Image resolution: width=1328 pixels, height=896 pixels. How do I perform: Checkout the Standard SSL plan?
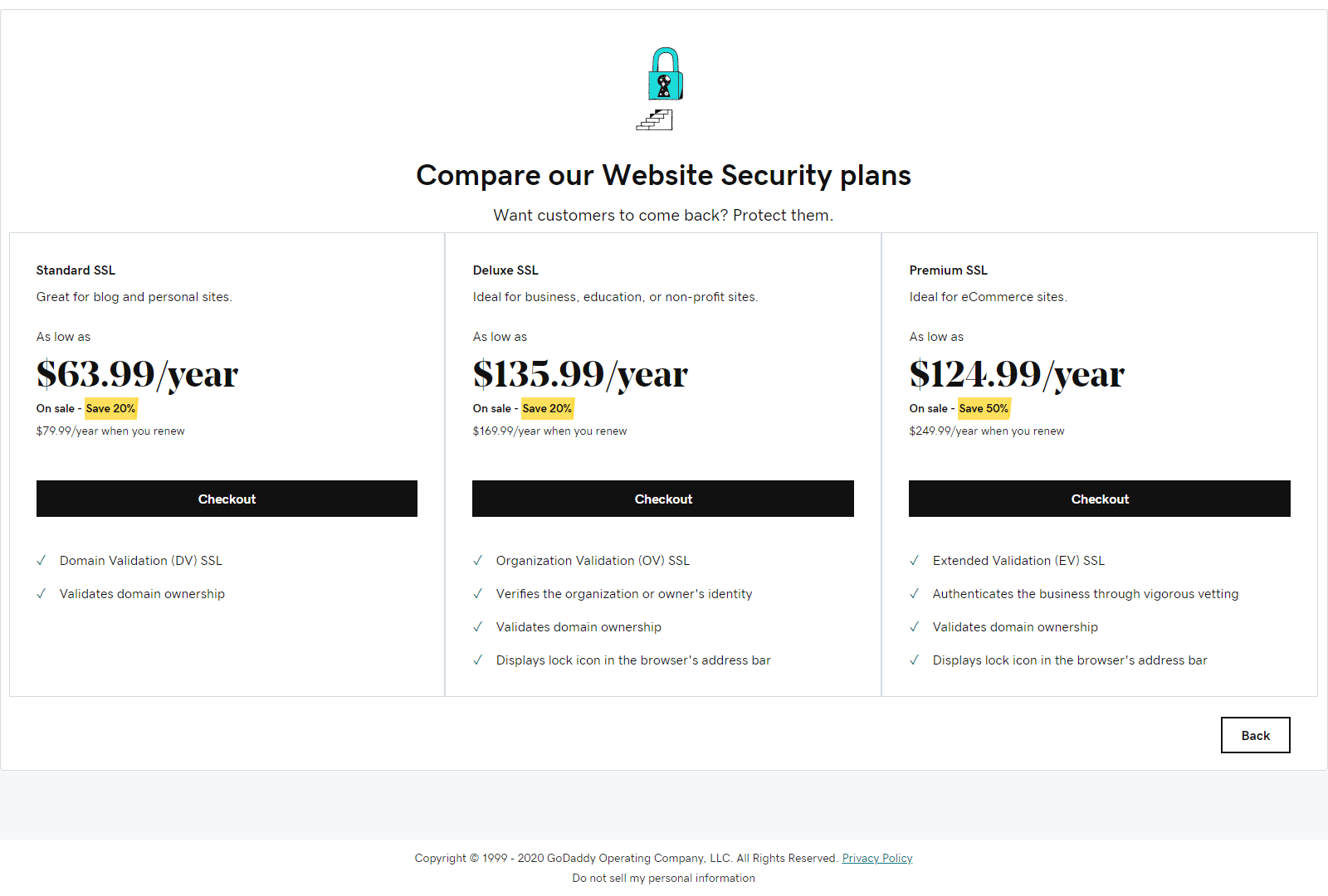227,499
